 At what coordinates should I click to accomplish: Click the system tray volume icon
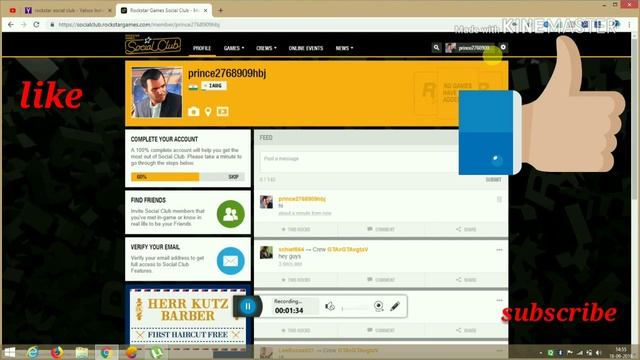(599, 353)
